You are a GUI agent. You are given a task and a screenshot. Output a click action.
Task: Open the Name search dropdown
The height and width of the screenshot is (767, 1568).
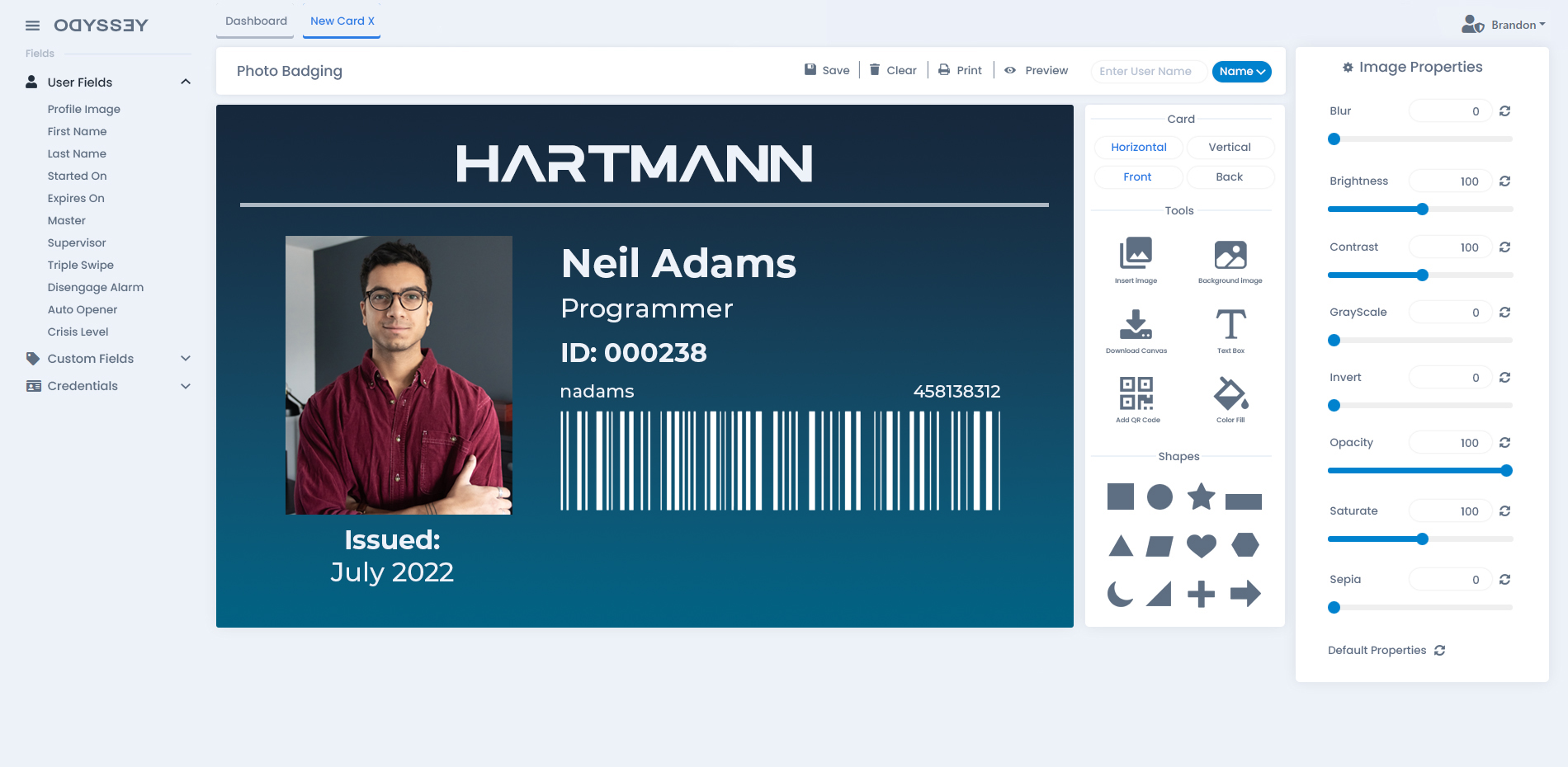tap(1241, 72)
